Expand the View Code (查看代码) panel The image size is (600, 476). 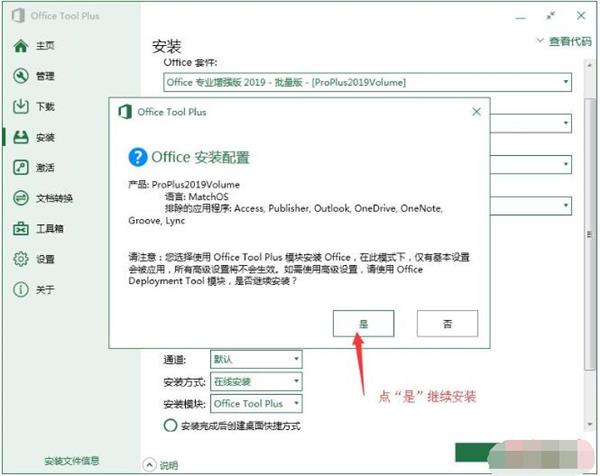[x=566, y=42]
